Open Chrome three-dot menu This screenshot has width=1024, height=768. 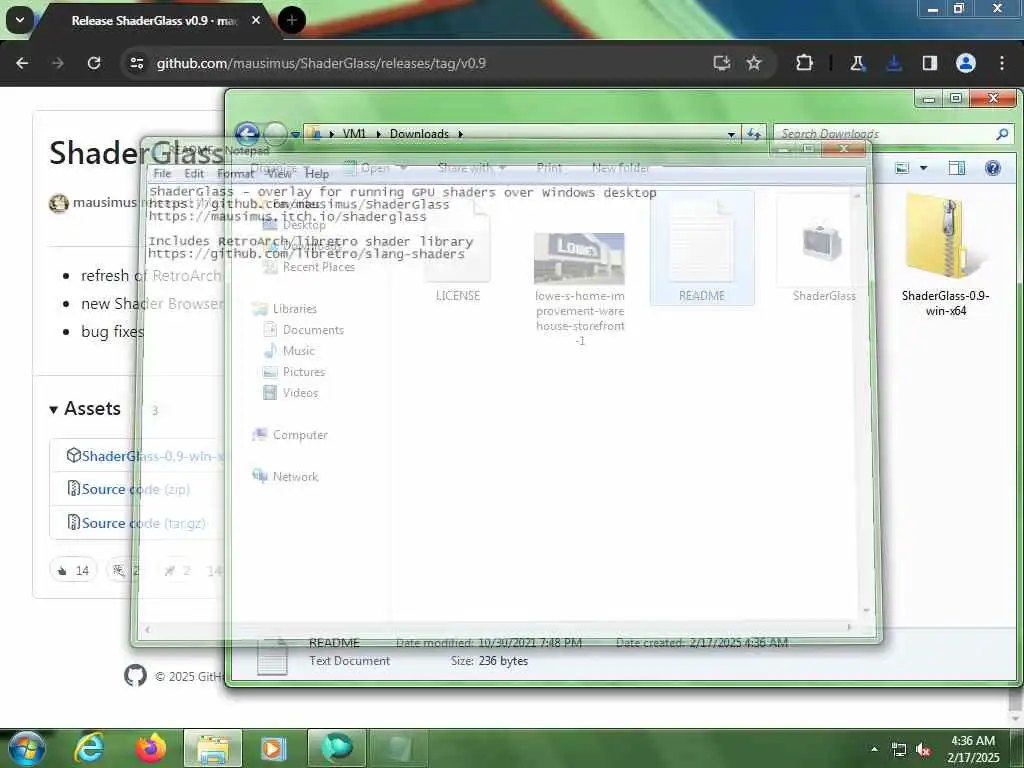click(1002, 63)
